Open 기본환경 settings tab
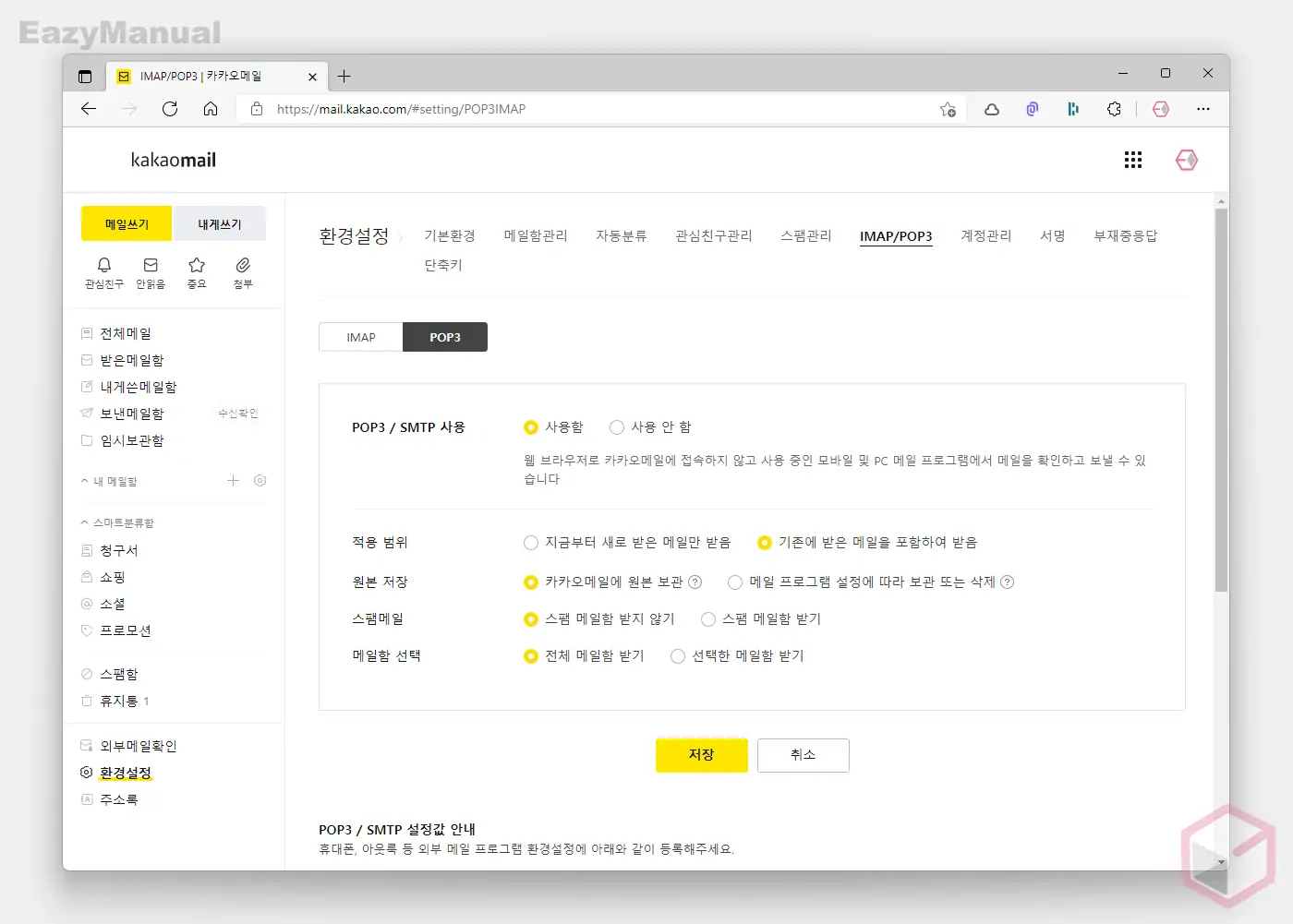 pyautogui.click(x=450, y=236)
